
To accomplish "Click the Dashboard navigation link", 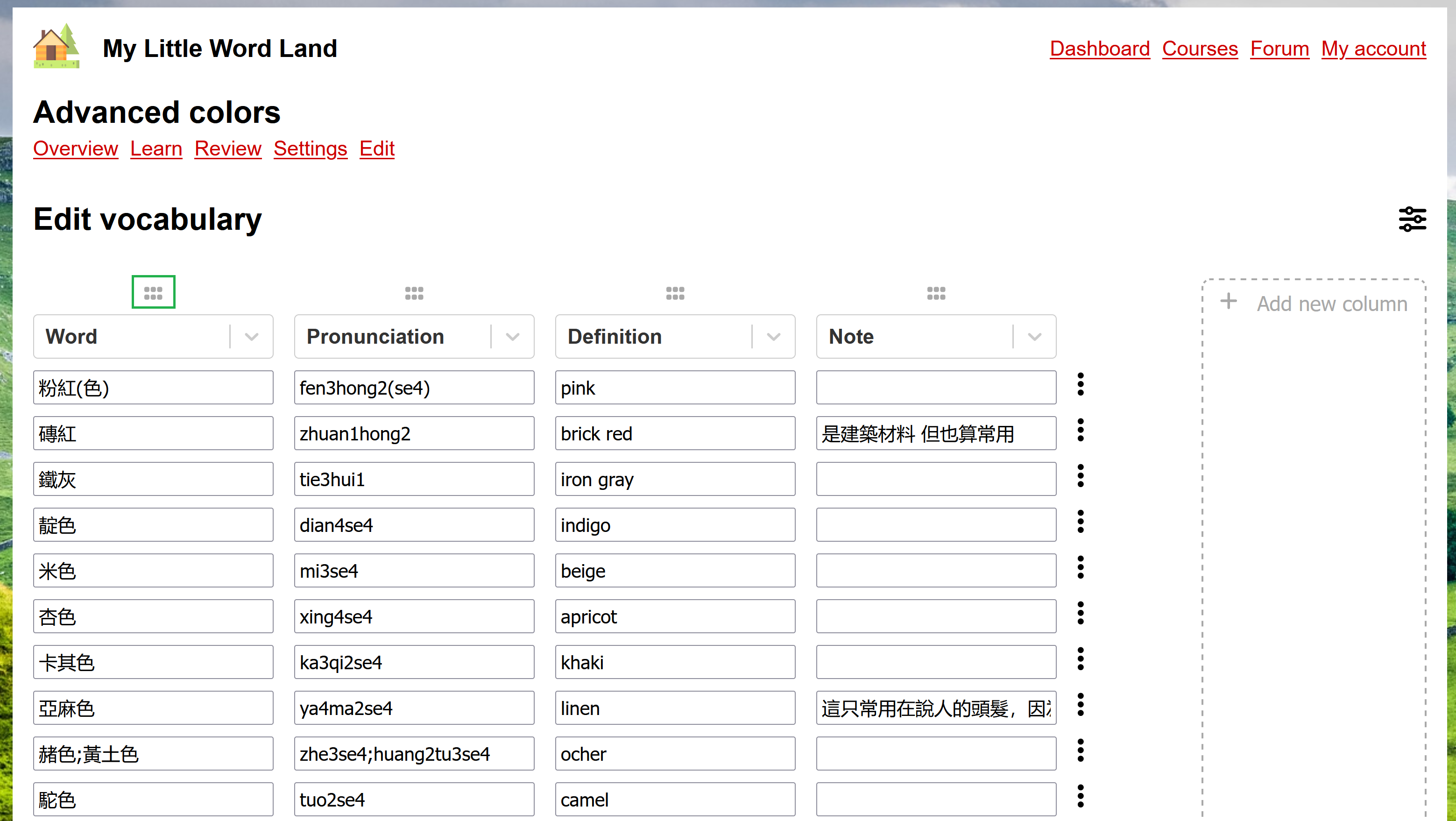I will (x=1099, y=47).
